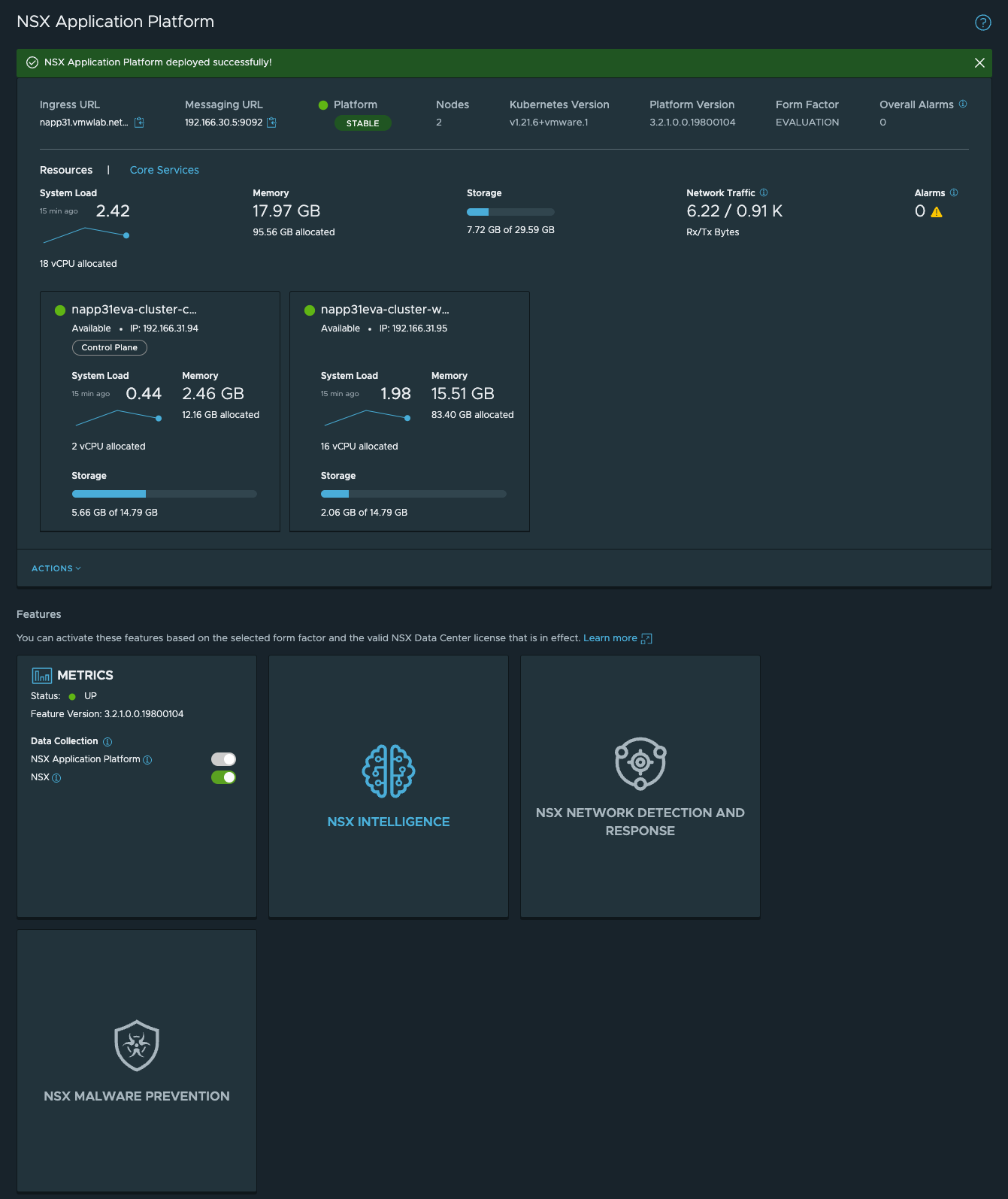Click the control plane sparkline for 0.44 load
This screenshot has width=1008, height=1199.
117,416
